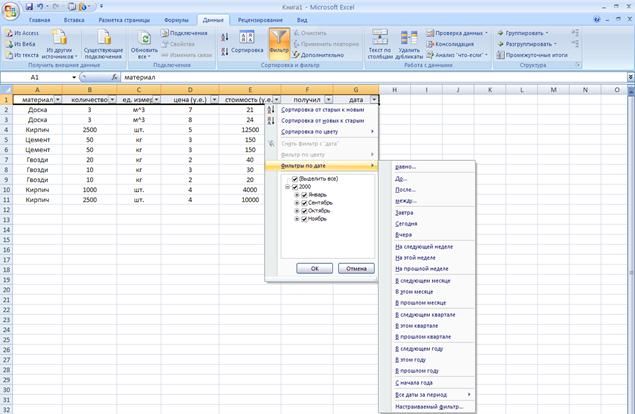
Task: Import data Из Веба
Action: point(21,44)
